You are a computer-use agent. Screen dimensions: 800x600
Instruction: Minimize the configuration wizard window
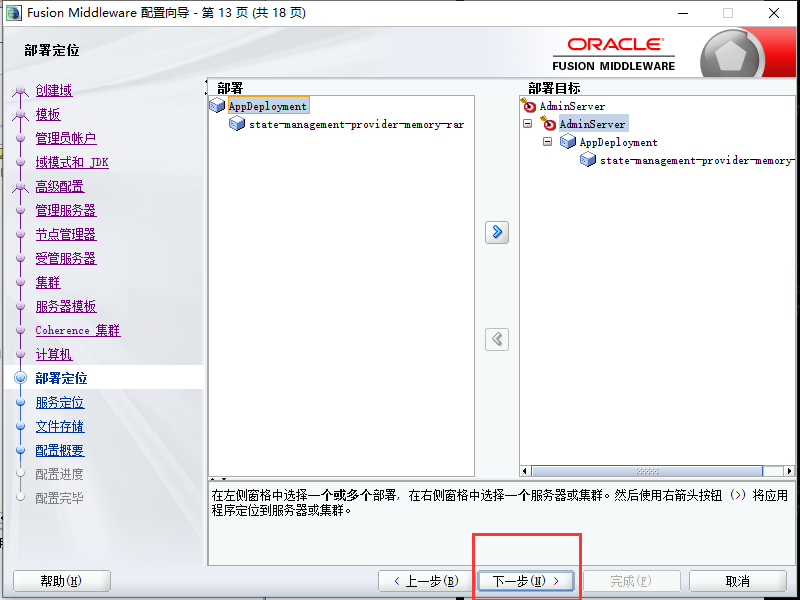point(683,13)
